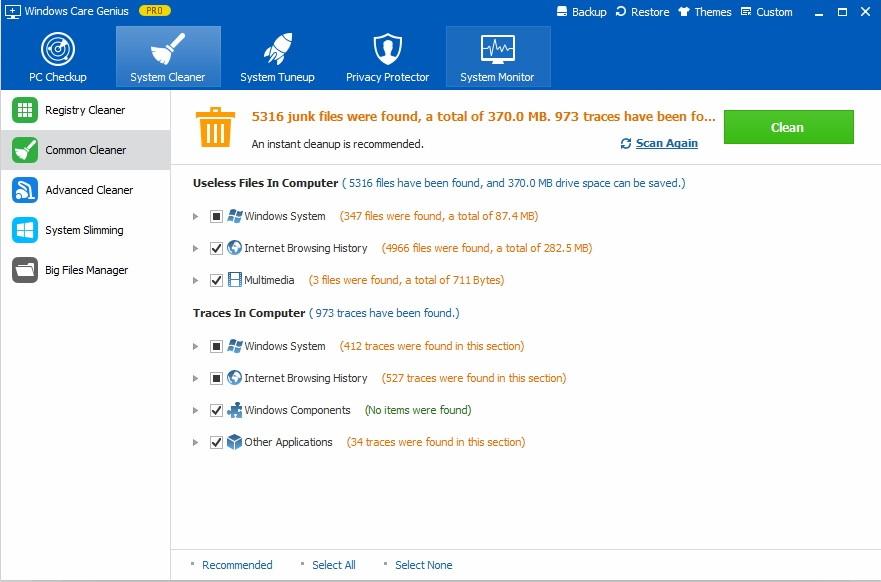The height and width of the screenshot is (582, 881).
Task: Click the Common Cleaner broom sidebar icon
Action: point(25,150)
